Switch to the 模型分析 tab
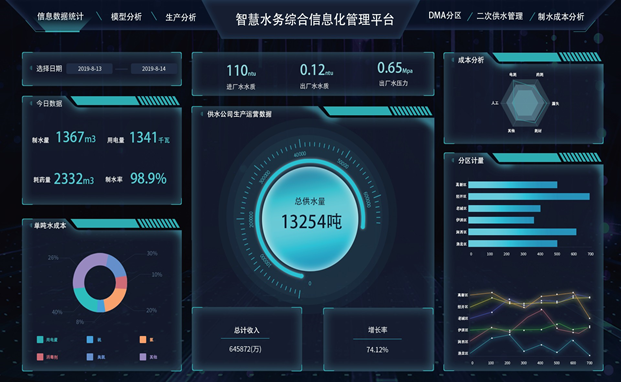Image resolution: width=621 pixels, height=382 pixels. click(126, 17)
